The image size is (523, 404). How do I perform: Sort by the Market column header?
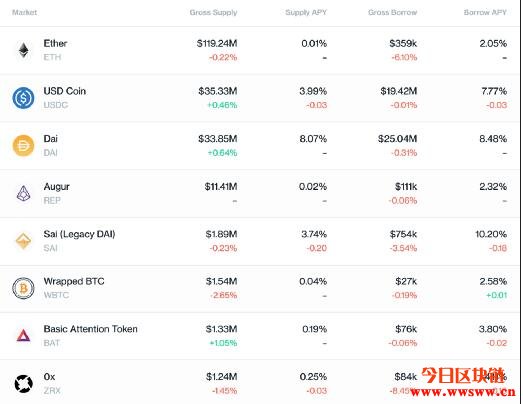coord(24,12)
